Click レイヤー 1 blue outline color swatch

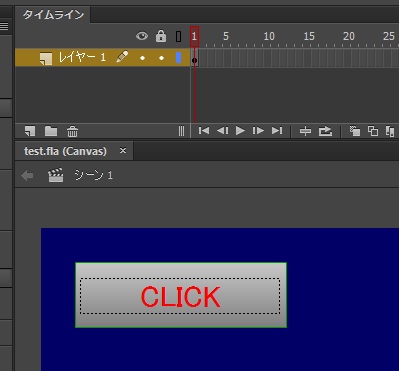[178, 58]
